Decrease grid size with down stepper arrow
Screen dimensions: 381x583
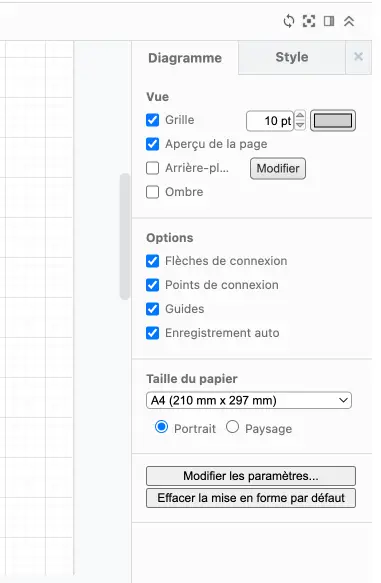tap(300, 125)
